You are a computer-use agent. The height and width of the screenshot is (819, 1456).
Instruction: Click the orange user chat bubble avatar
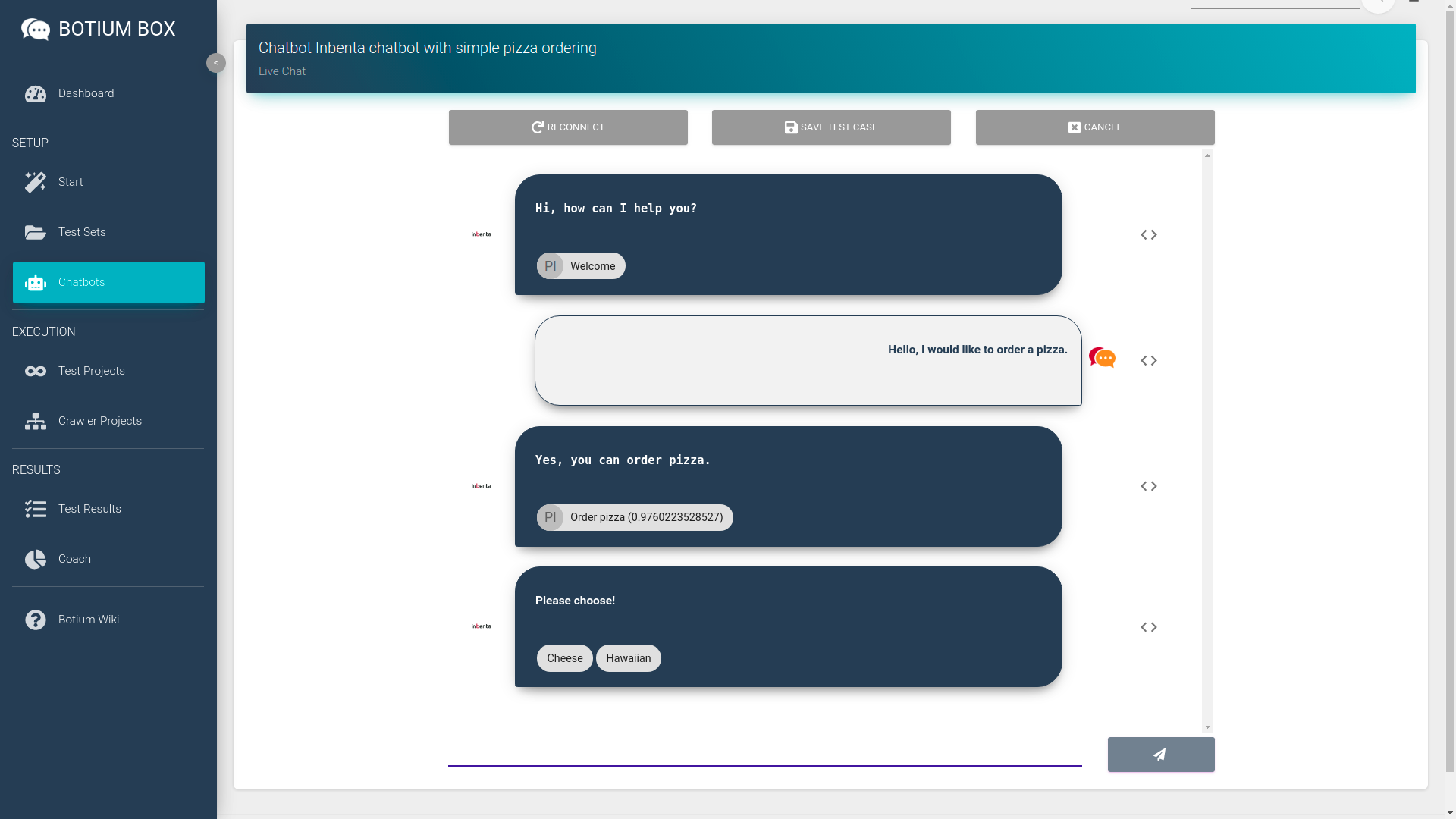(x=1102, y=357)
